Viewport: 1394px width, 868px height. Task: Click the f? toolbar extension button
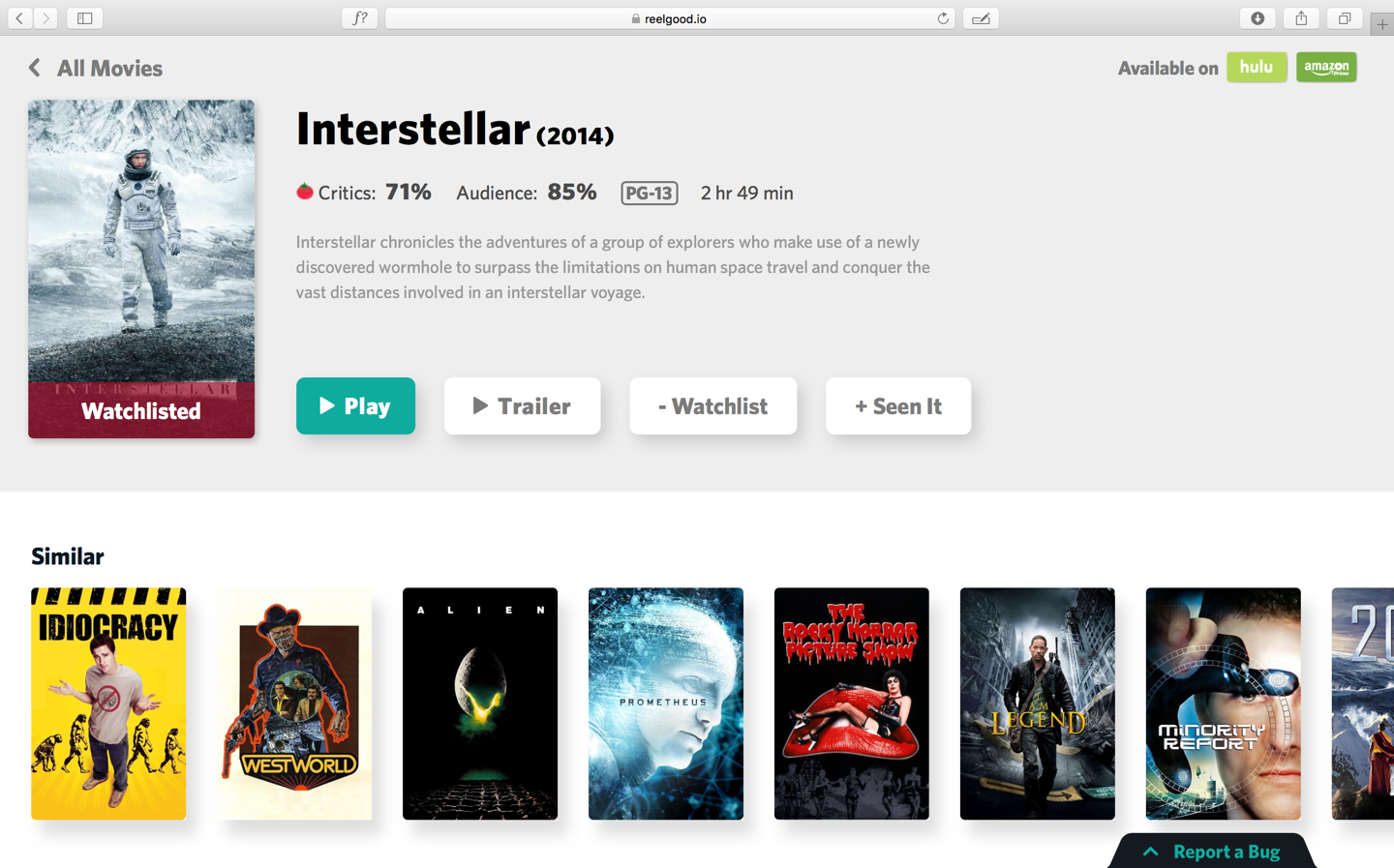click(359, 18)
